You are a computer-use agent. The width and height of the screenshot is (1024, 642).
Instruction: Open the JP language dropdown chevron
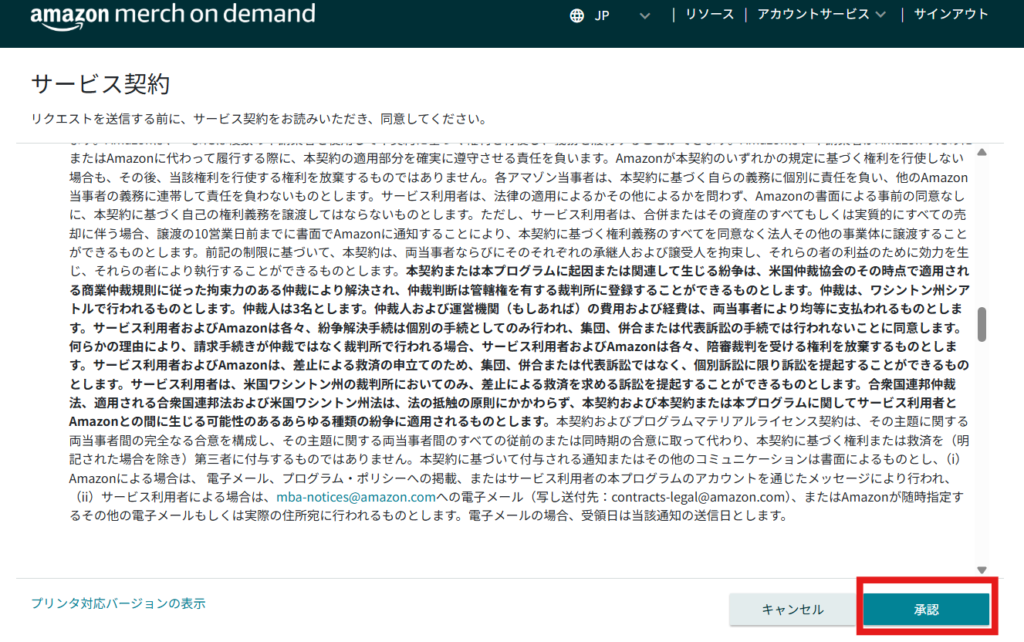[645, 16]
